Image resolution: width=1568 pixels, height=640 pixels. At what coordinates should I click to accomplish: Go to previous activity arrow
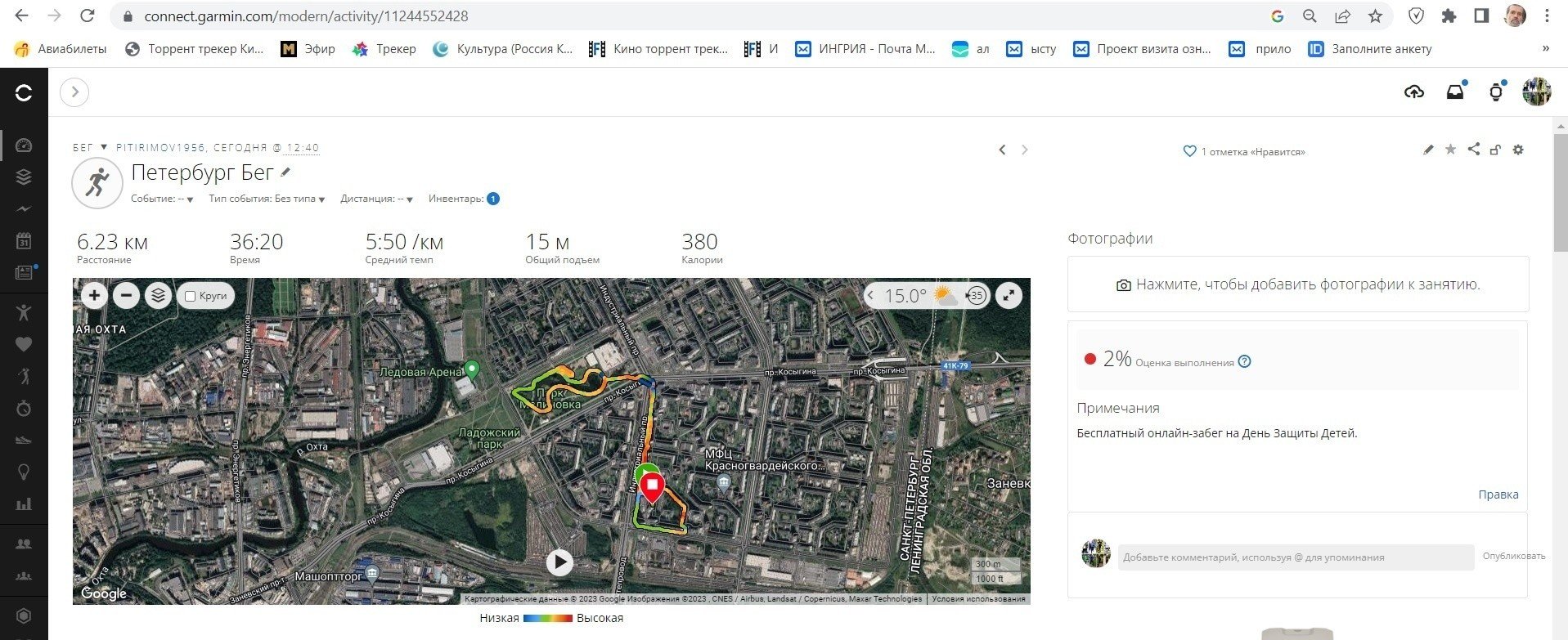pos(1002,150)
